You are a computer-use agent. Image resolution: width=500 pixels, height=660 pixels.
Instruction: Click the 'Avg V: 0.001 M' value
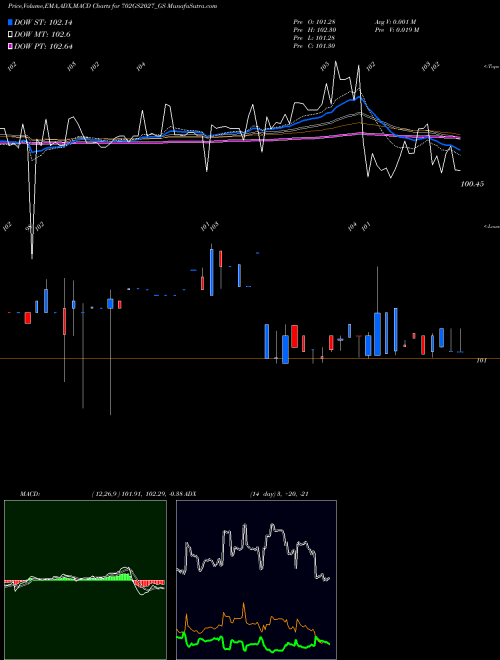396,22
